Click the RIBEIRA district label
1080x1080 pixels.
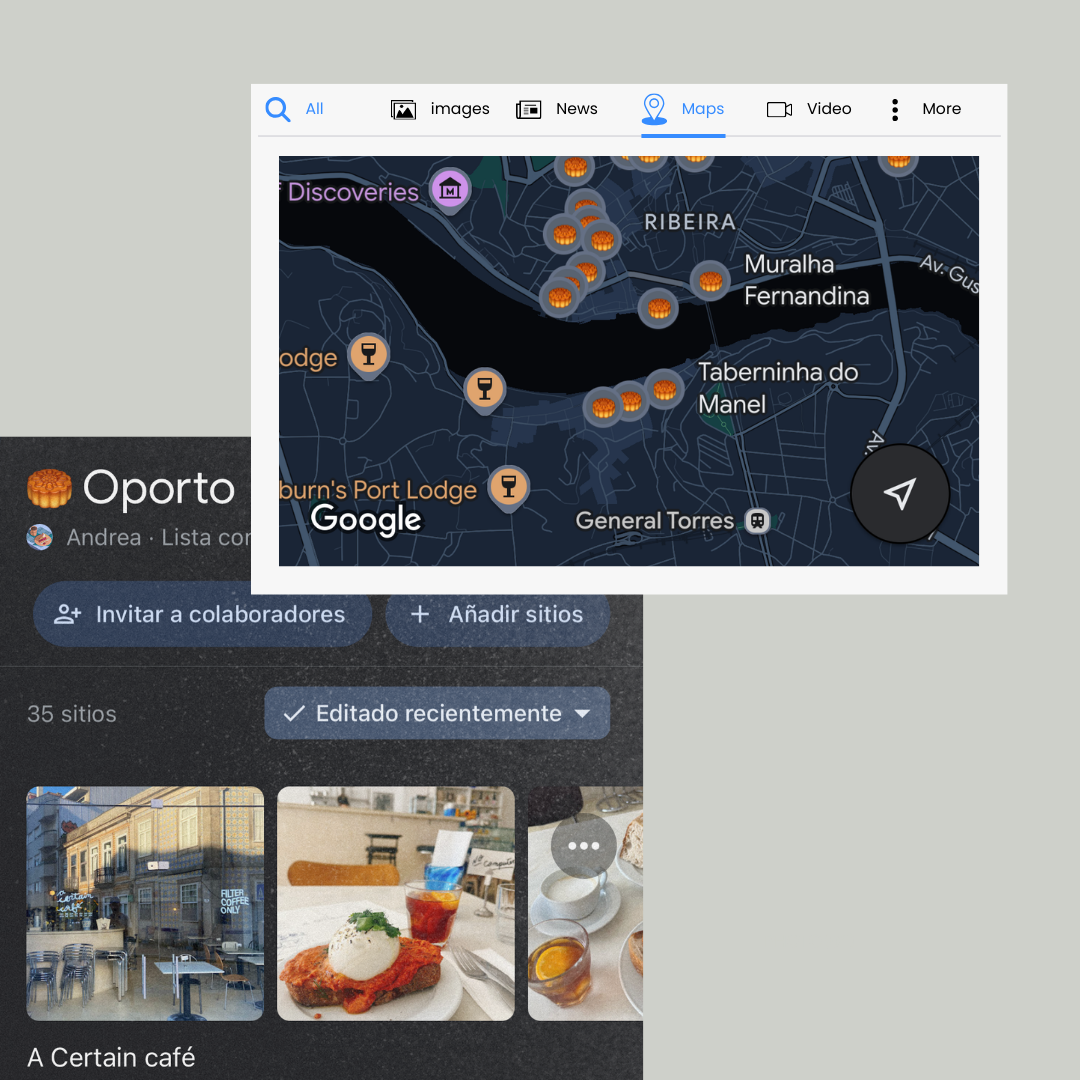tap(689, 222)
